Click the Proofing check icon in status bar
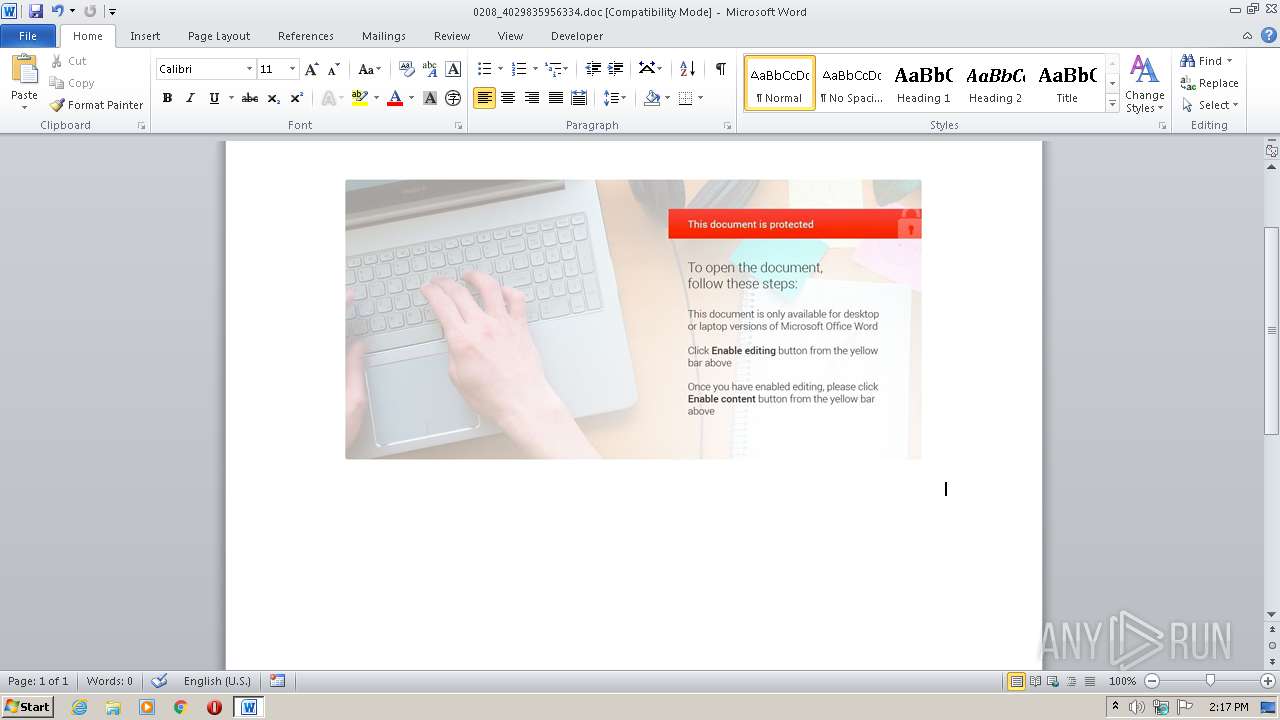This screenshot has width=1280, height=720. coord(159,681)
